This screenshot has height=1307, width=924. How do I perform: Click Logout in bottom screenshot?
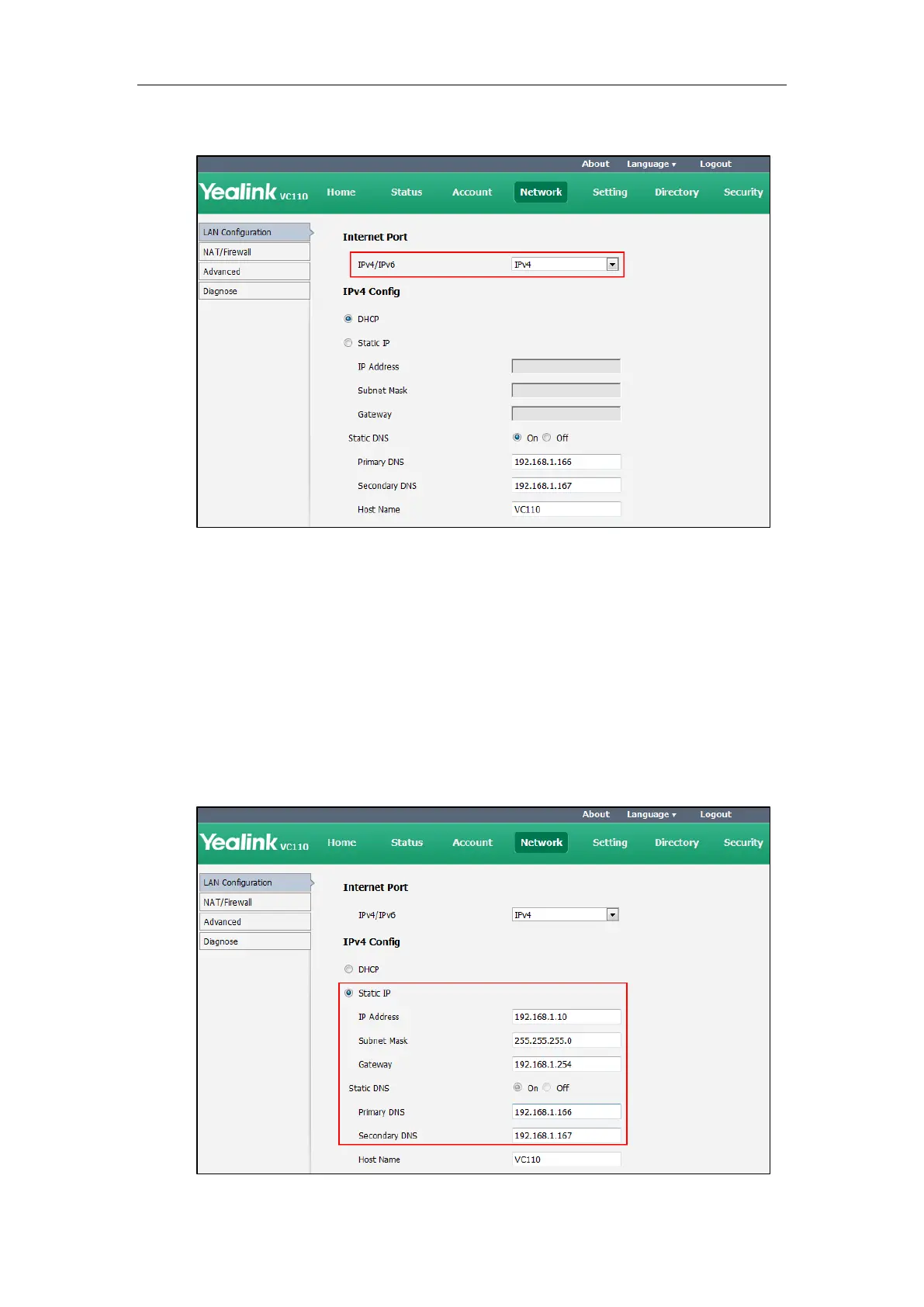point(715,815)
